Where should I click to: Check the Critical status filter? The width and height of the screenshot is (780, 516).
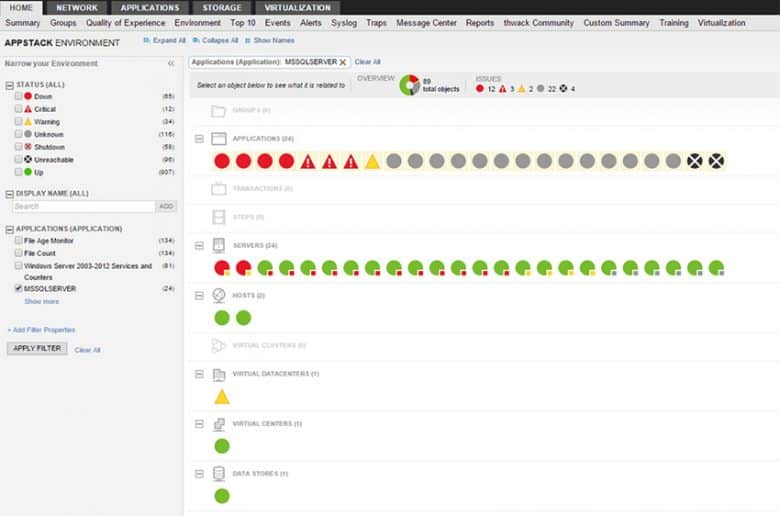coord(18,108)
